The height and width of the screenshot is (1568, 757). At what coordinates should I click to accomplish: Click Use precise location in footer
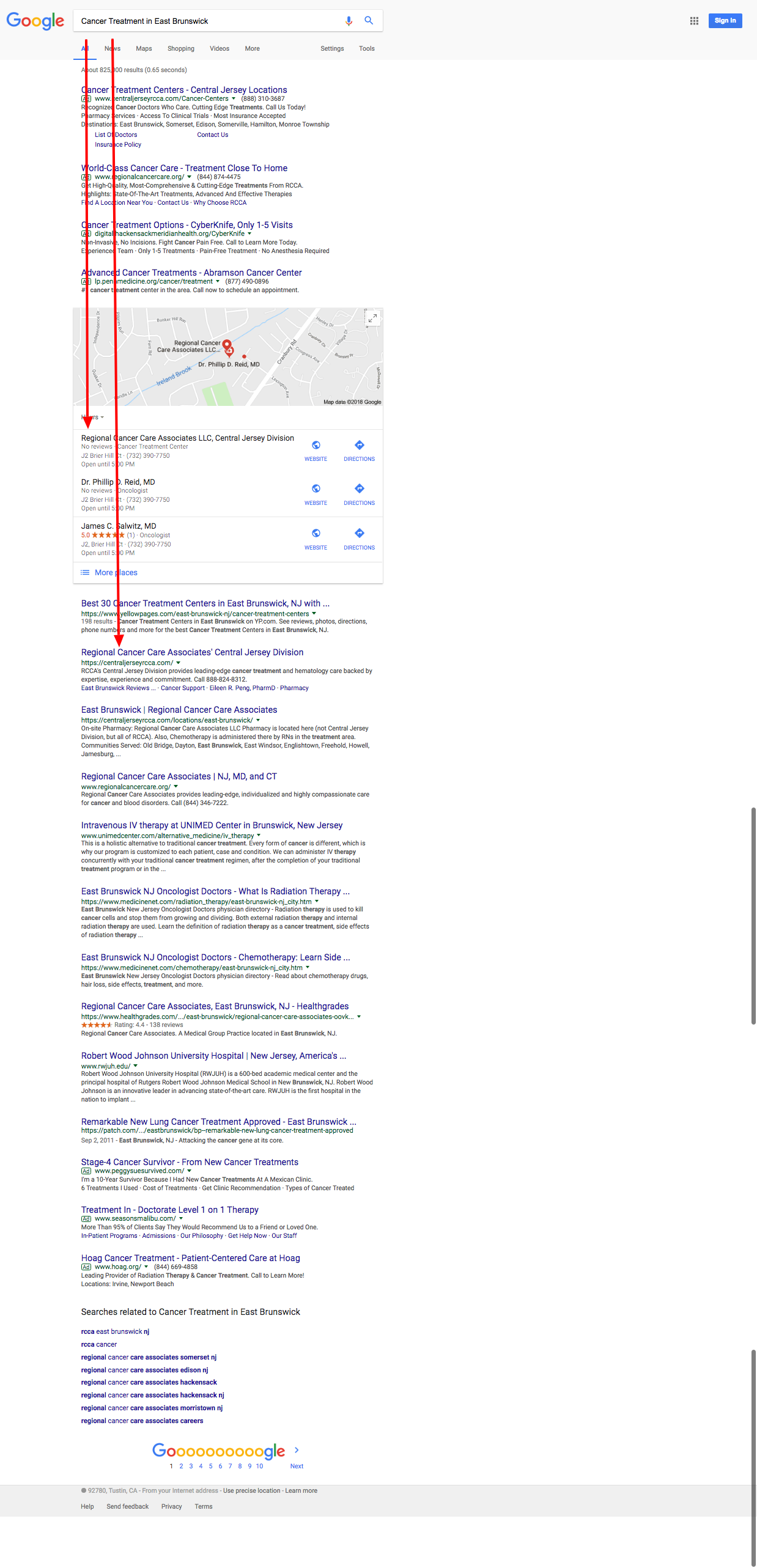pyautogui.click(x=251, y=1490)
